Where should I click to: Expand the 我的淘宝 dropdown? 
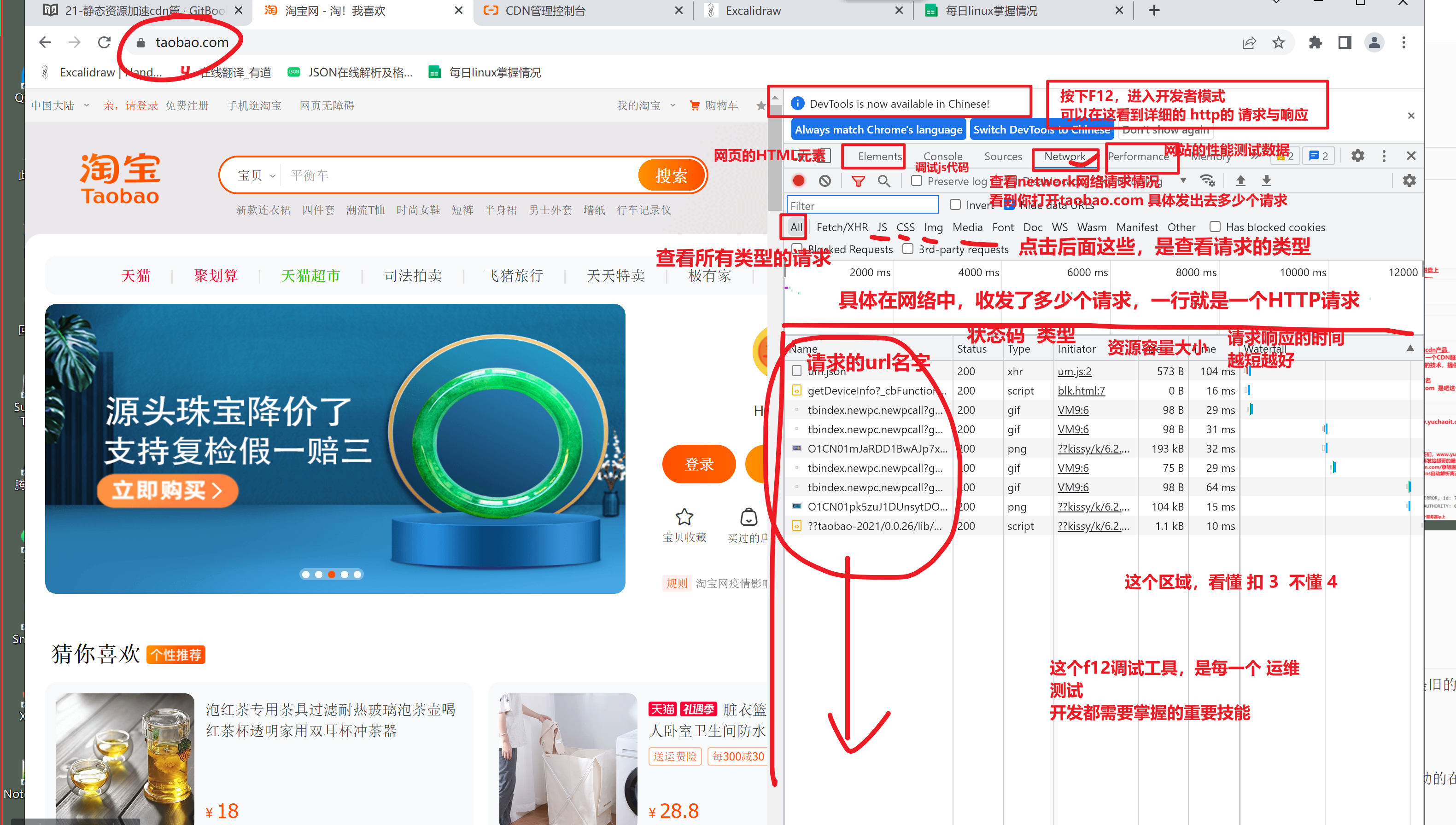(x=646, y=105)
